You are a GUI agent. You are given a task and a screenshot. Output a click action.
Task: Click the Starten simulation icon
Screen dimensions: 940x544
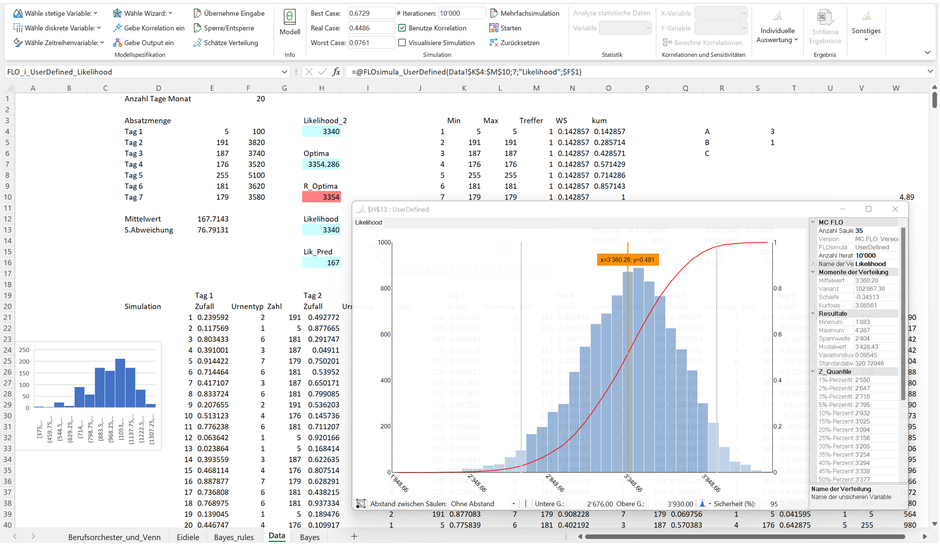(493, 28)
